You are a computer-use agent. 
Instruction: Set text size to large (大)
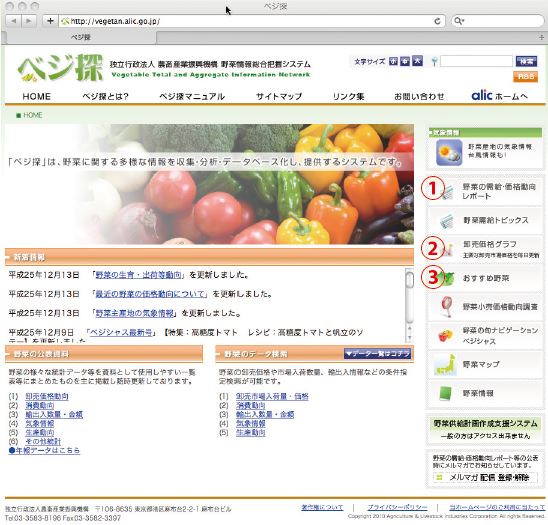pos(417,61)
